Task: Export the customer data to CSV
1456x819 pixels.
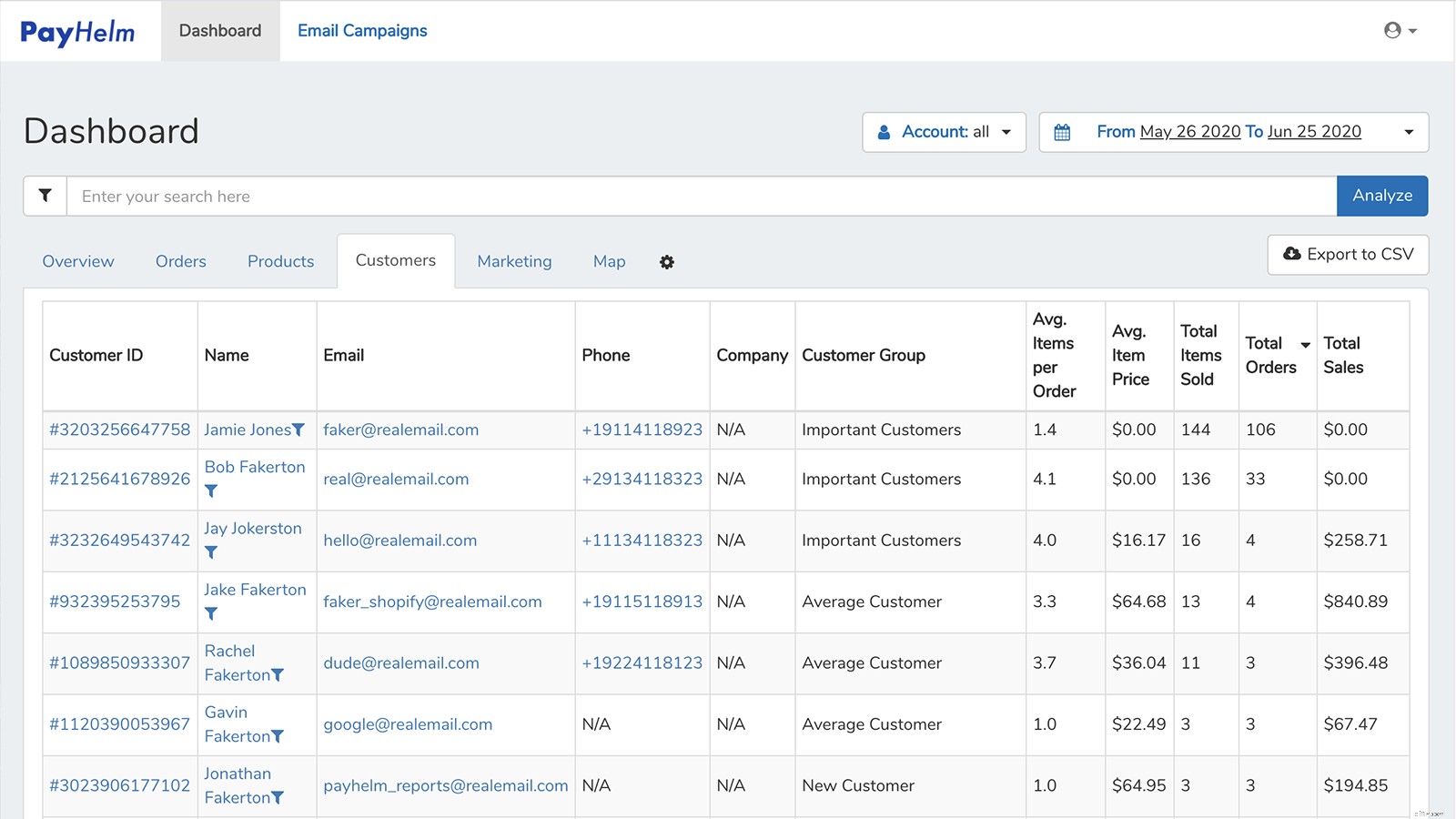Action: click(1348, 255)
